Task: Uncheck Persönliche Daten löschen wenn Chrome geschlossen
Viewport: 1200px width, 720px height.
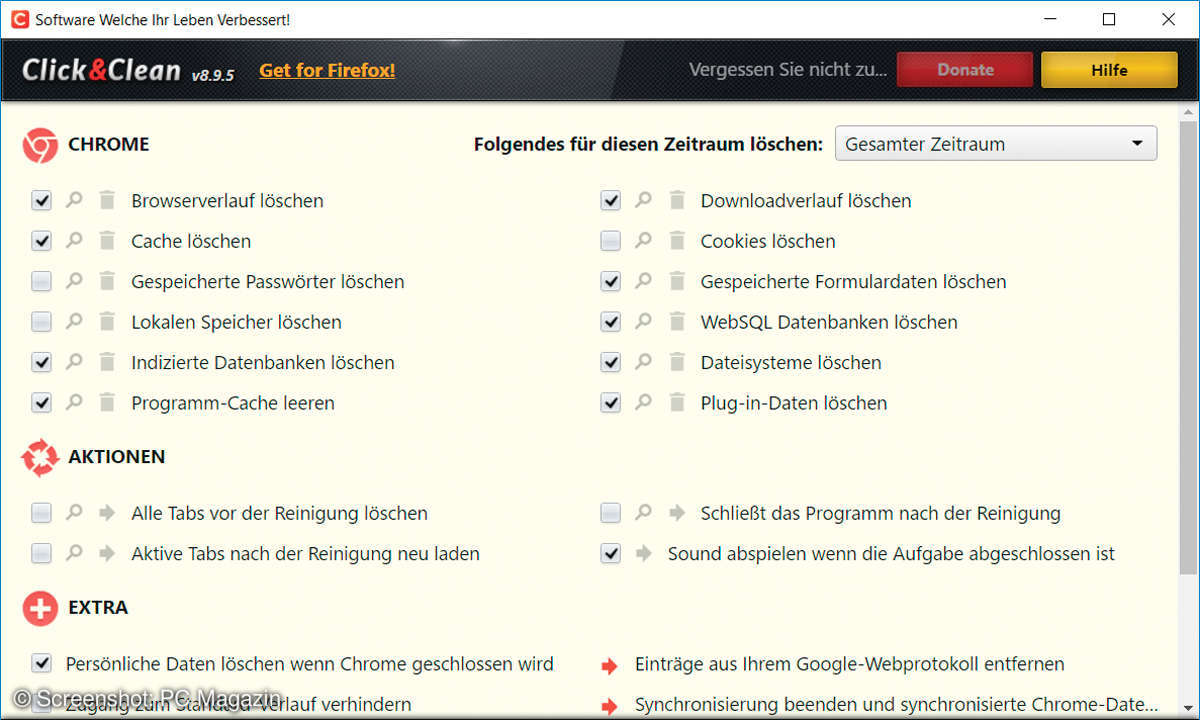Action: 41,663
